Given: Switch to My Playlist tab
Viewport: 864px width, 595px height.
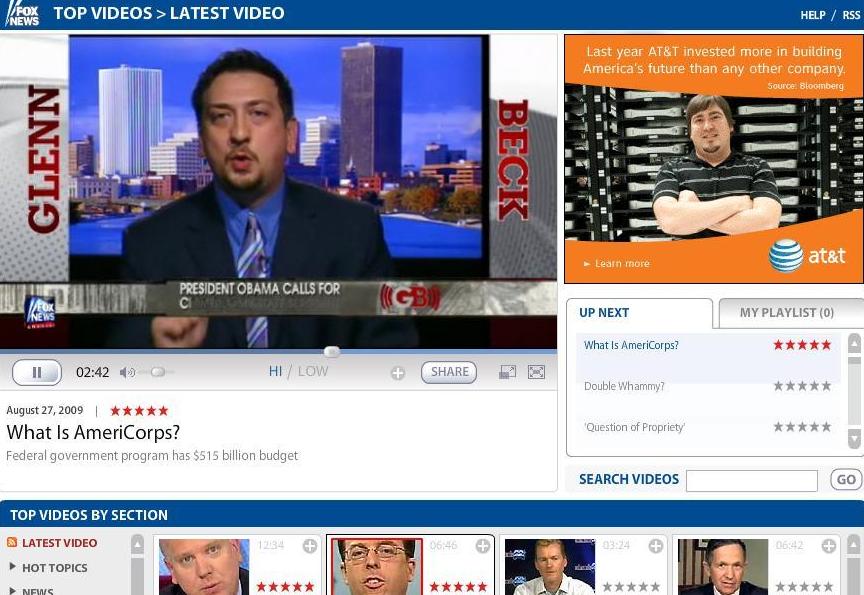Looking at the screenshot, I should 786,313.
